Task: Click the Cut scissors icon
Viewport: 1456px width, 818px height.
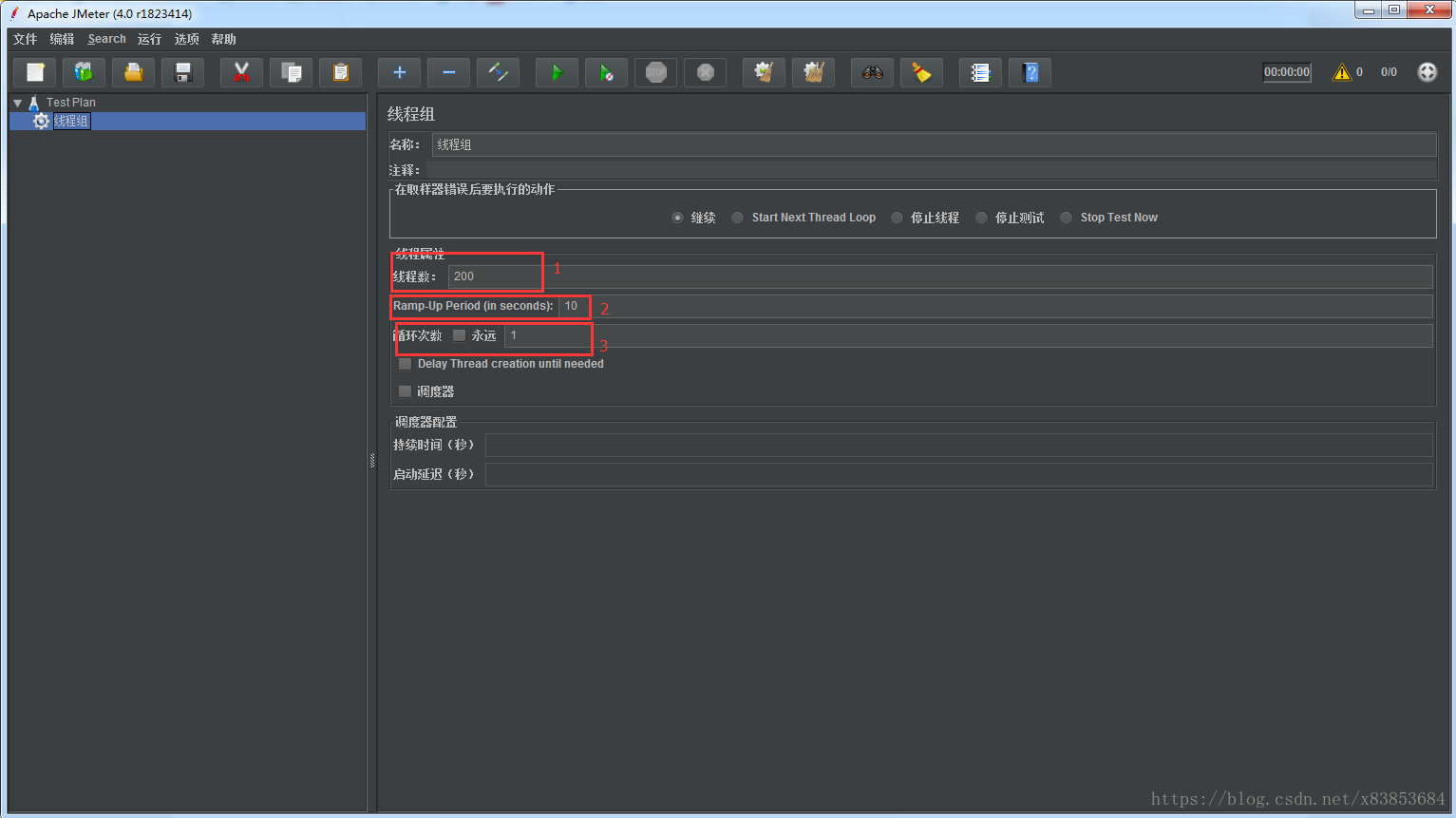Action: point(241,72)
